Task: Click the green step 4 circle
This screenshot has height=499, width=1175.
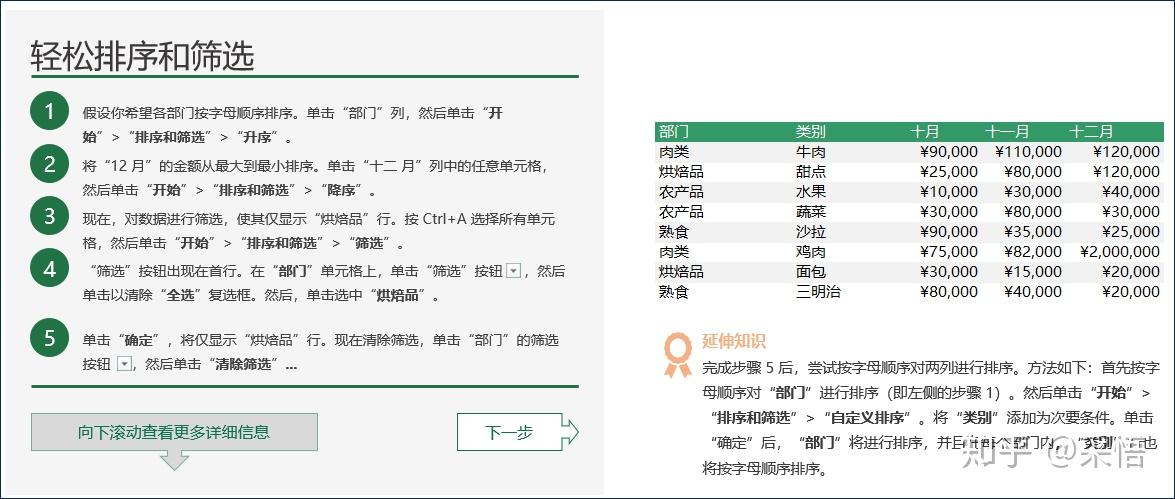Action: pos(49,269)
